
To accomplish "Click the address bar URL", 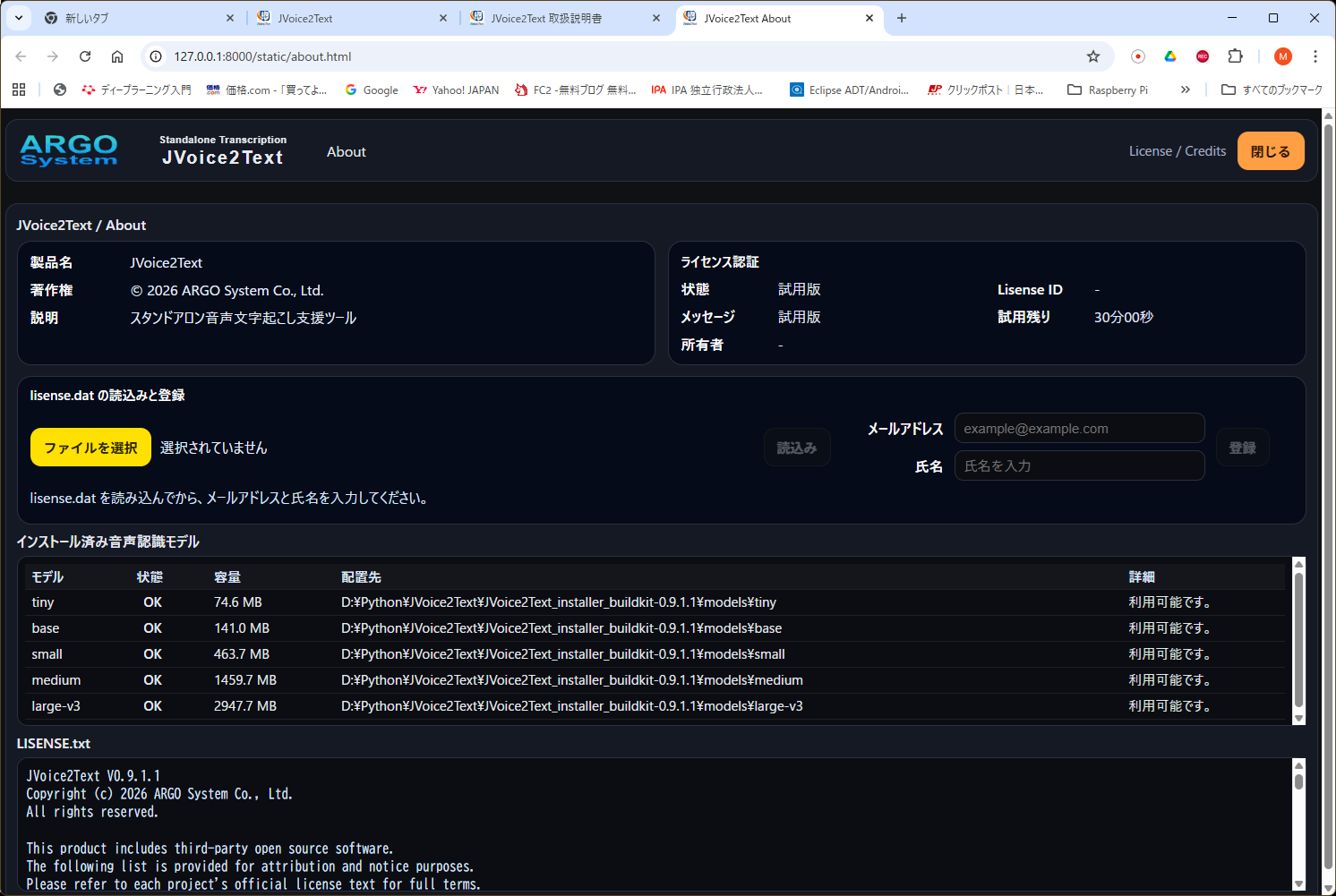I will tap(262, 56).
